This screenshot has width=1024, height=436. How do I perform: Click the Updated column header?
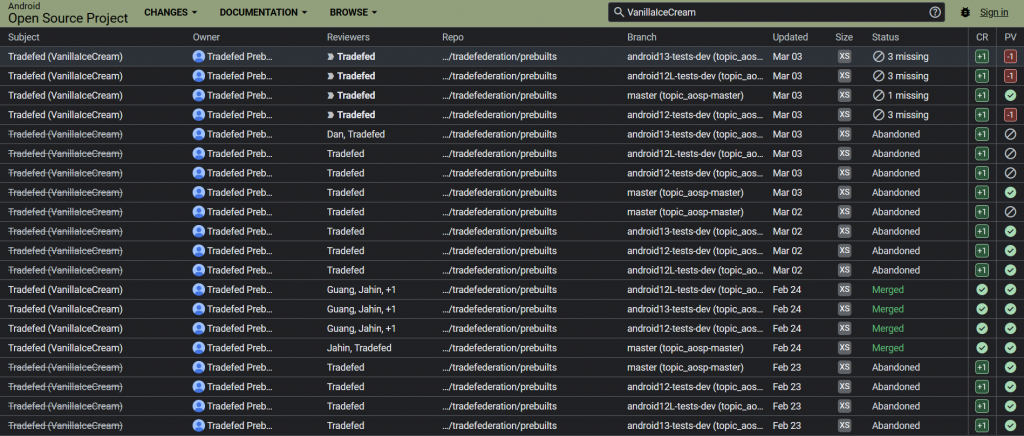(790, 37)
